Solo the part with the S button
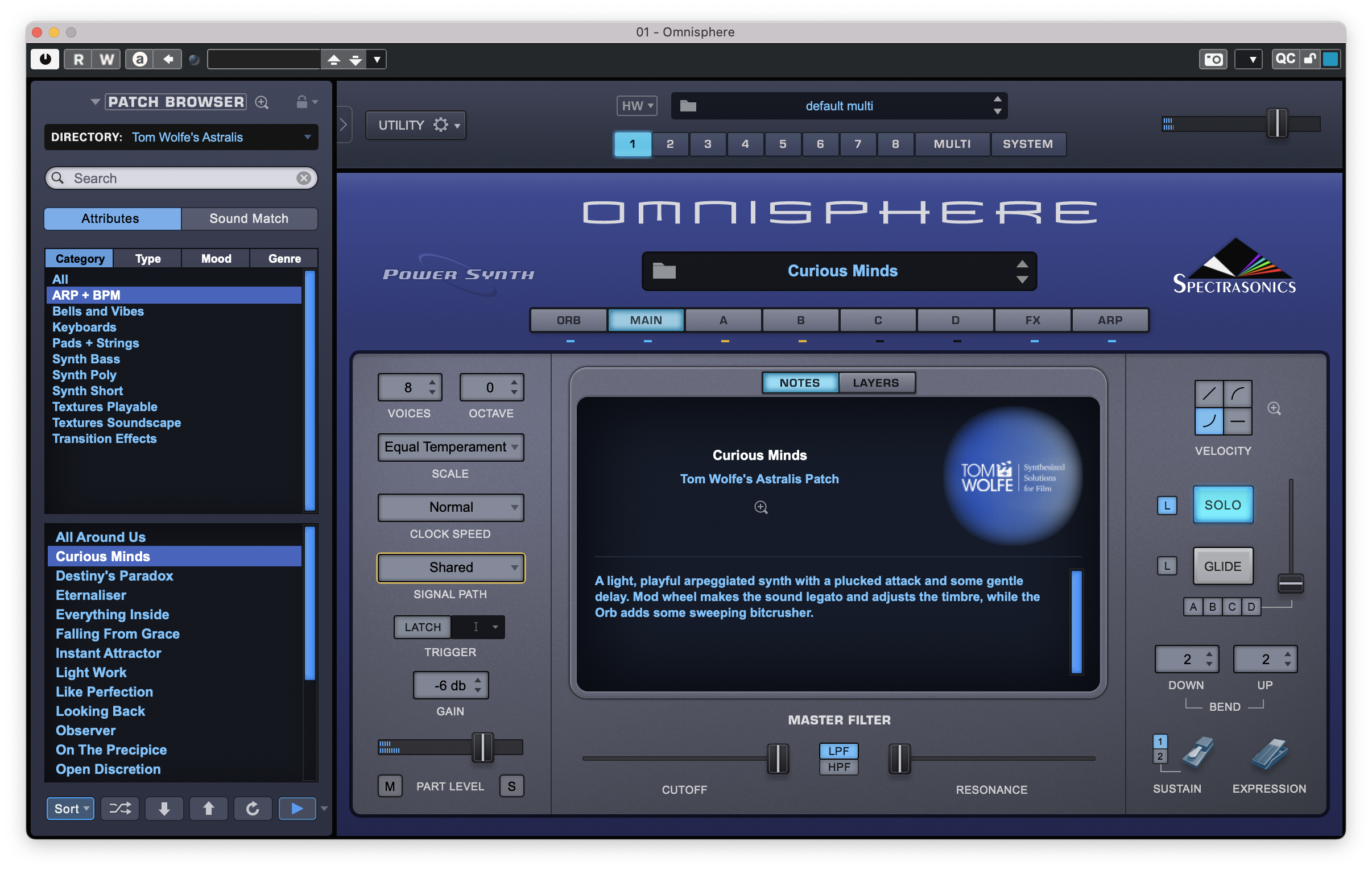This screenshot has width=1372, height=870. [x=511, y=787]
